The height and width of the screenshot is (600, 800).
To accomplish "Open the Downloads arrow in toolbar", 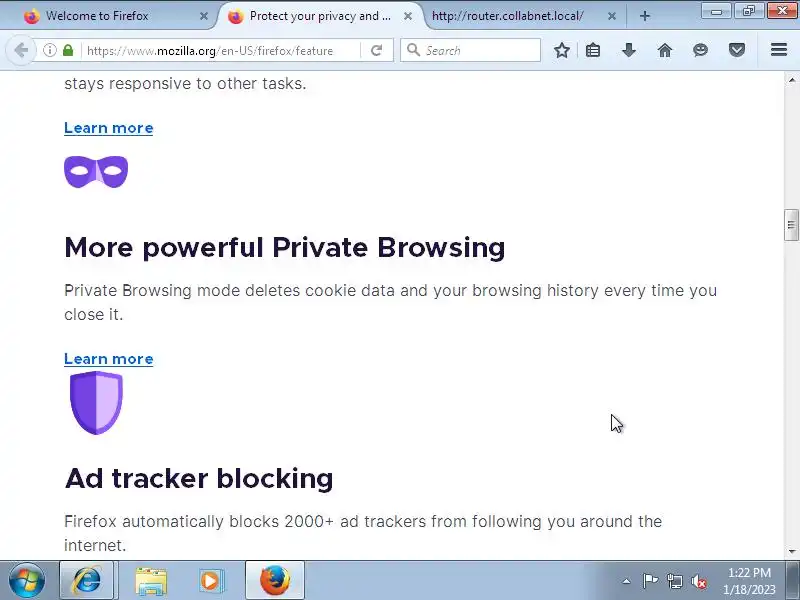I will (x=629, y=51).
